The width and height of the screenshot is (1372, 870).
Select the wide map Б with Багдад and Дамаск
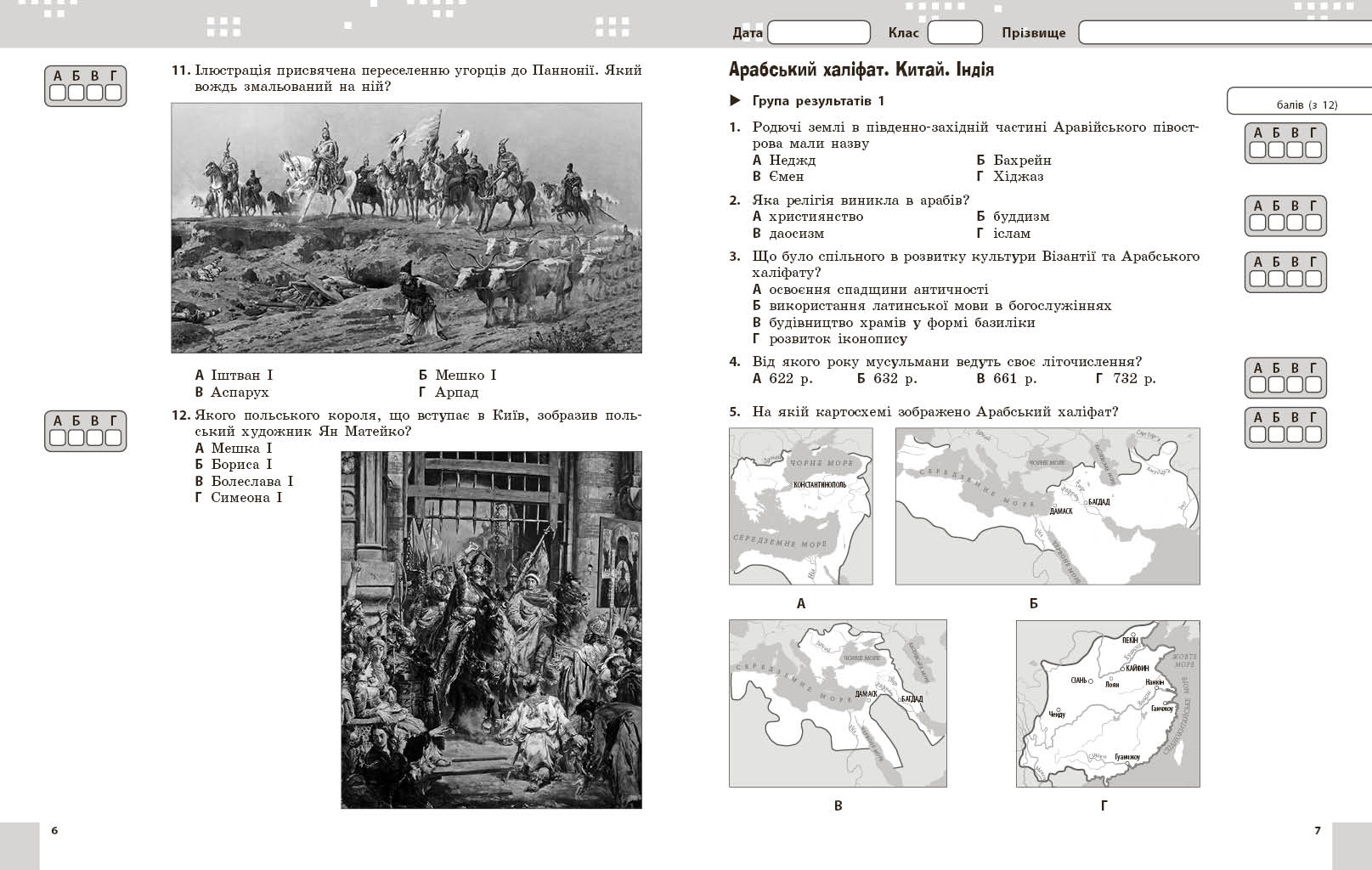pos(1047,506)
